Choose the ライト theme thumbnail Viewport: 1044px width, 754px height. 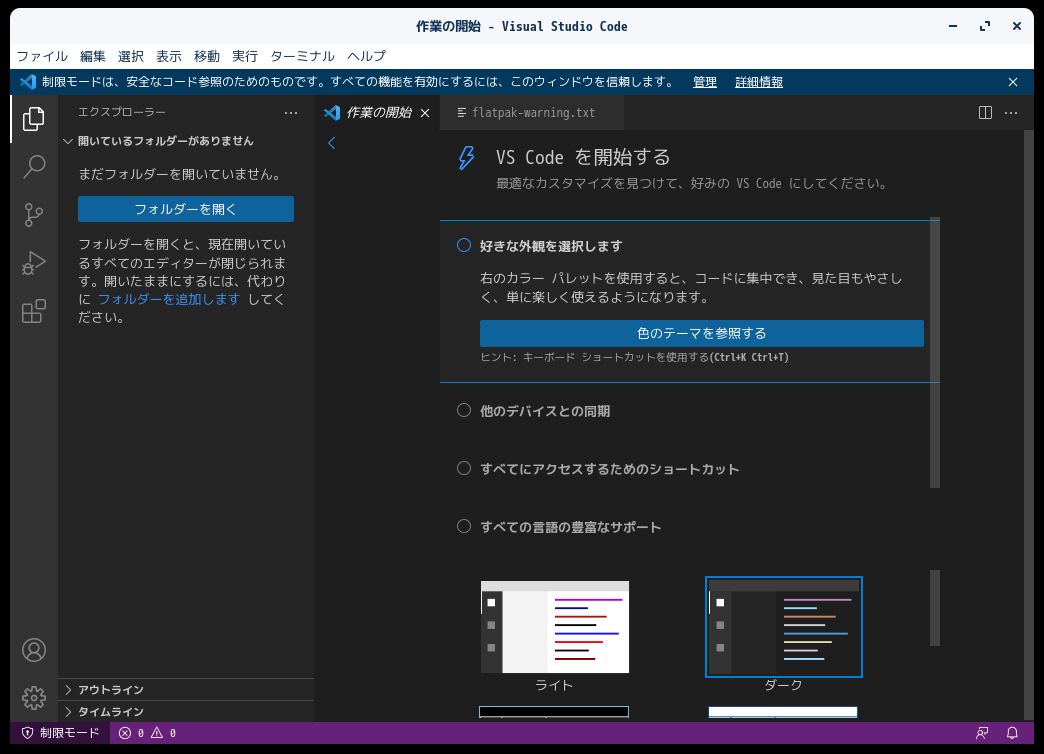coord(555,627)
